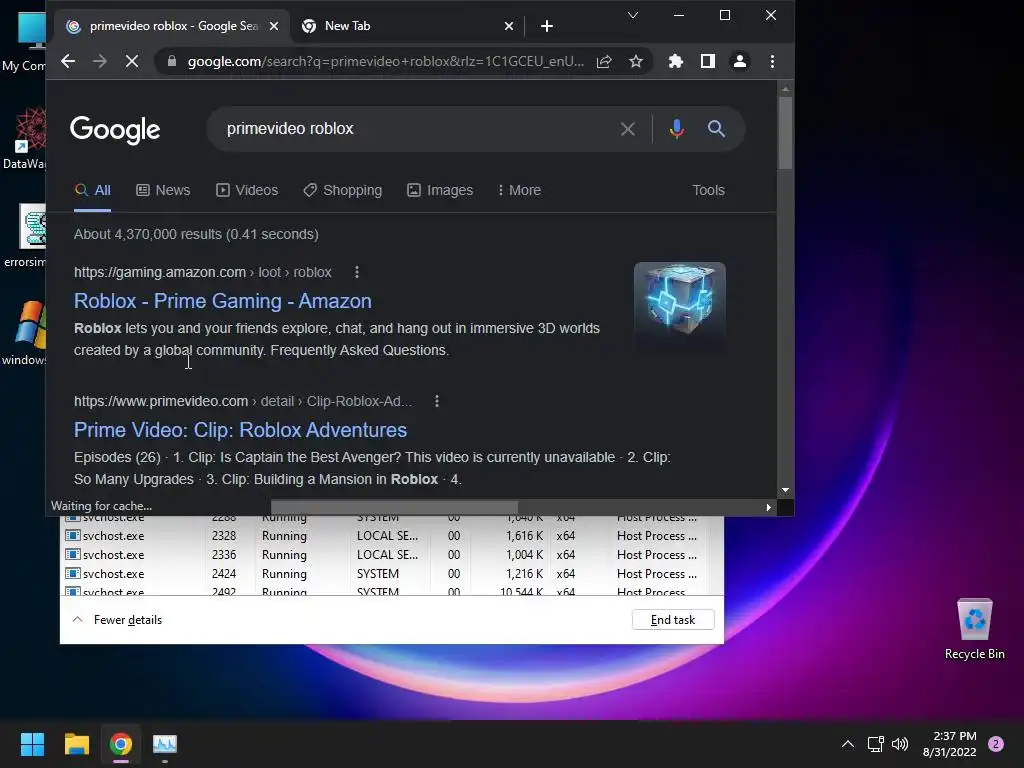Viewport: 1024px width, 768px height.
Task: Open result options for gaming.amazon.com result
Action: [357, 272]
